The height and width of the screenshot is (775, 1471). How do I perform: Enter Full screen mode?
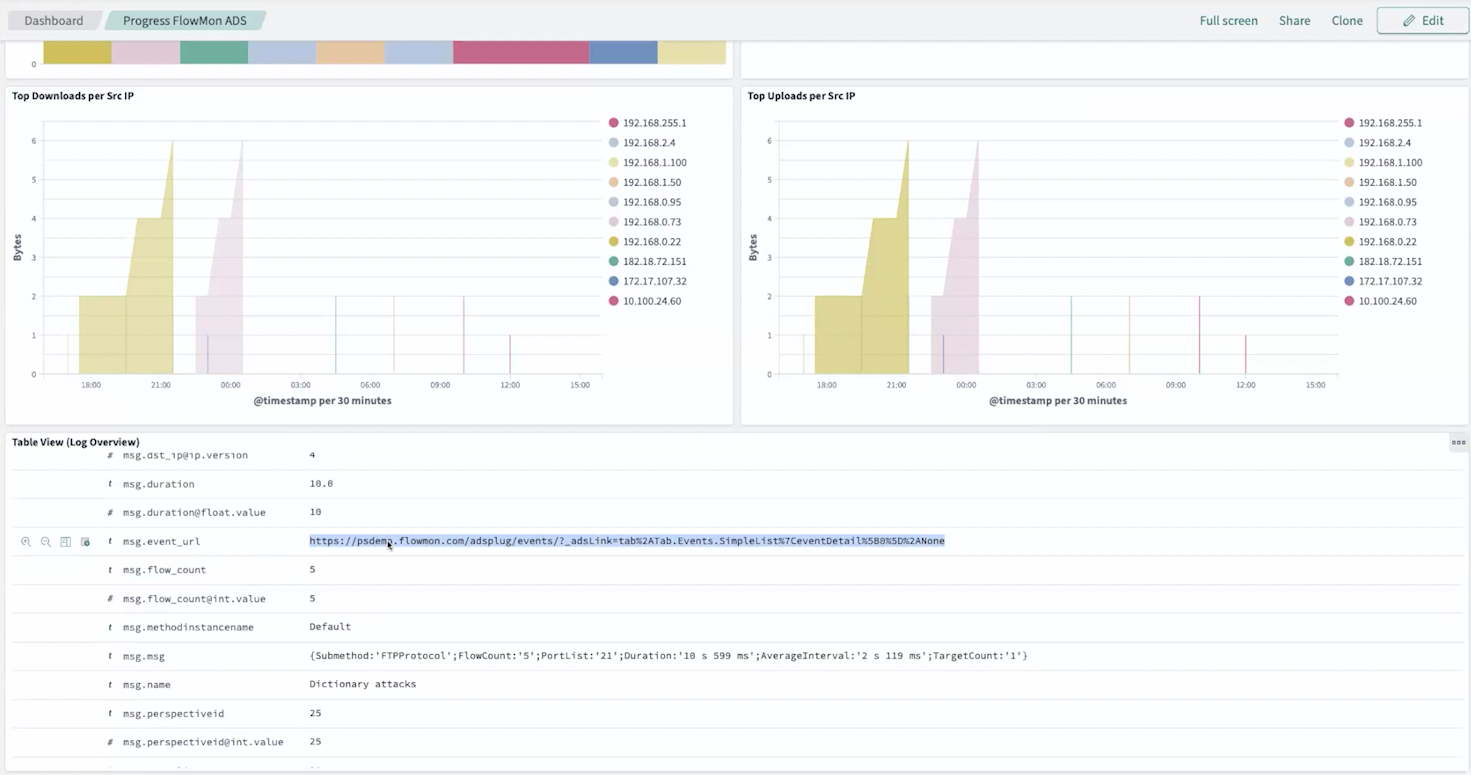tap(1229, 21)
